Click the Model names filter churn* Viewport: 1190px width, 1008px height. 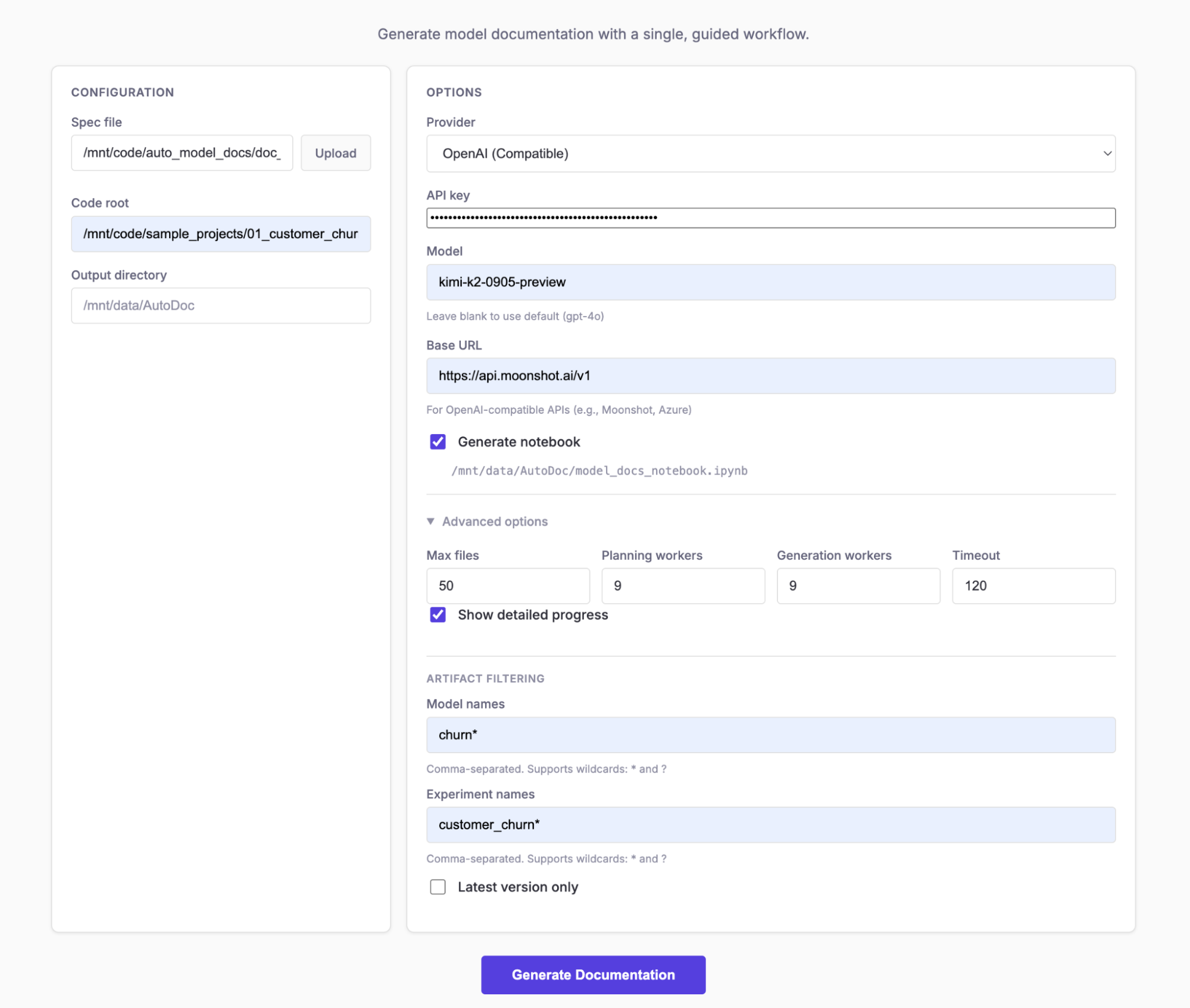click(771, 735)
